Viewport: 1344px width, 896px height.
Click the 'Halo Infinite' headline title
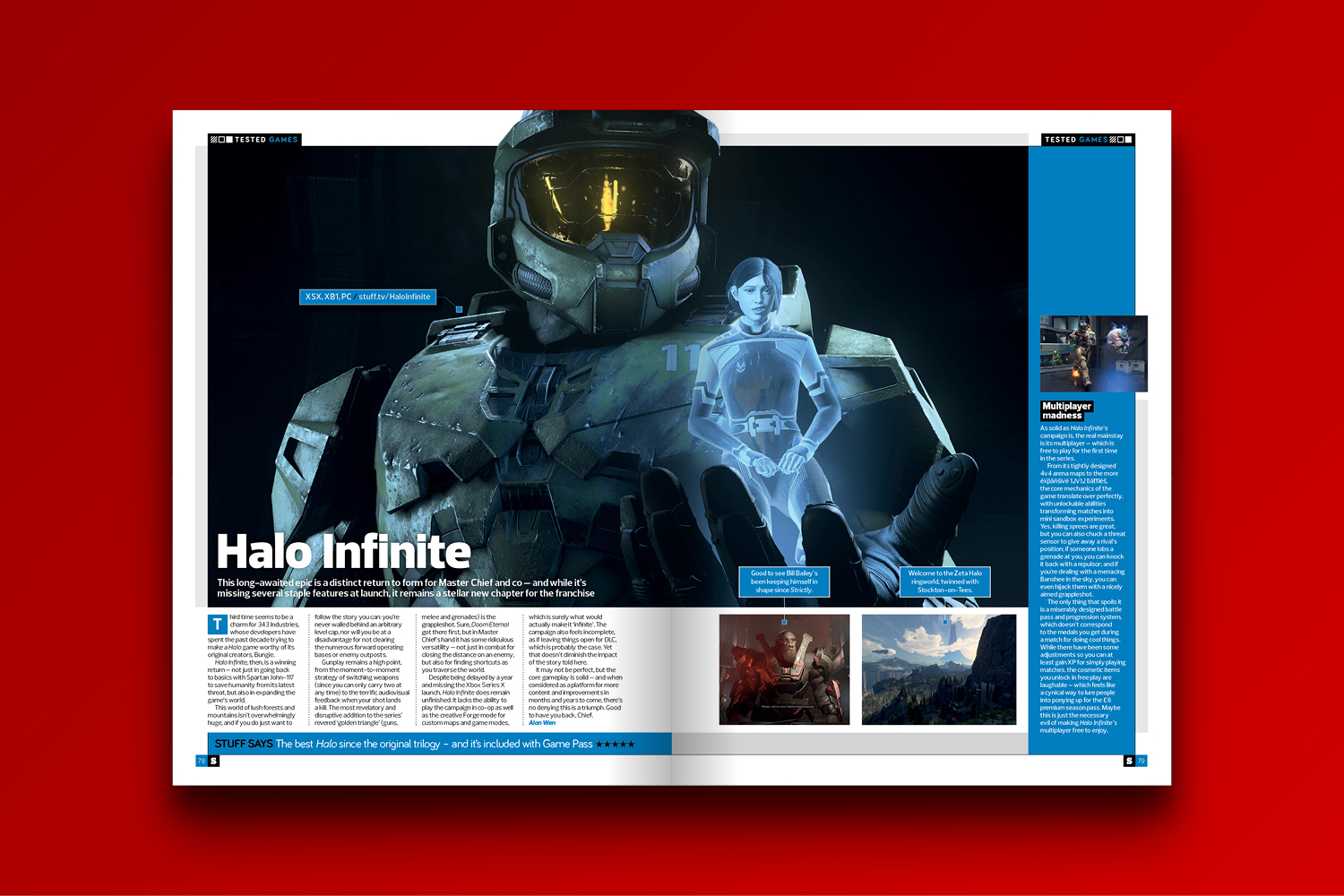click(x=344, y=551)
